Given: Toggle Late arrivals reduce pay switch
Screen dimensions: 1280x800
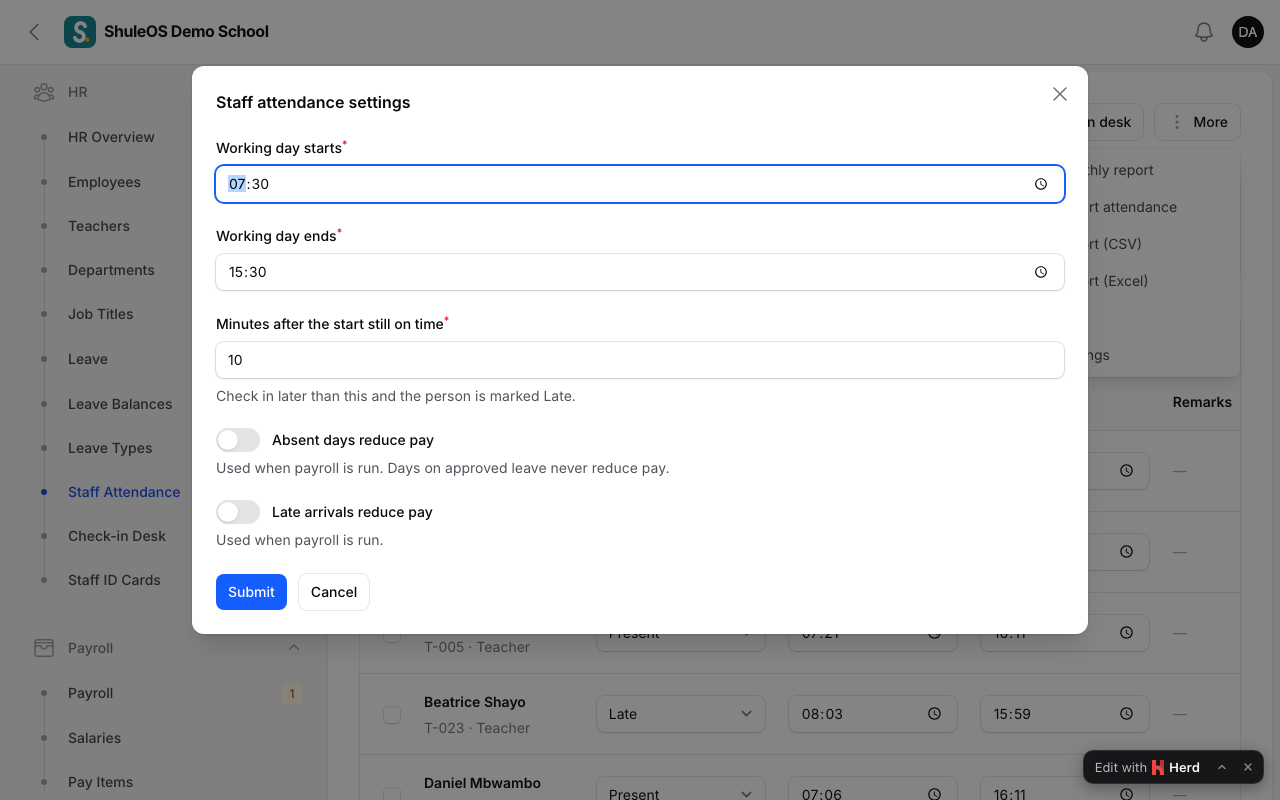Looking at the screenshot, I should tap(238, 512).
